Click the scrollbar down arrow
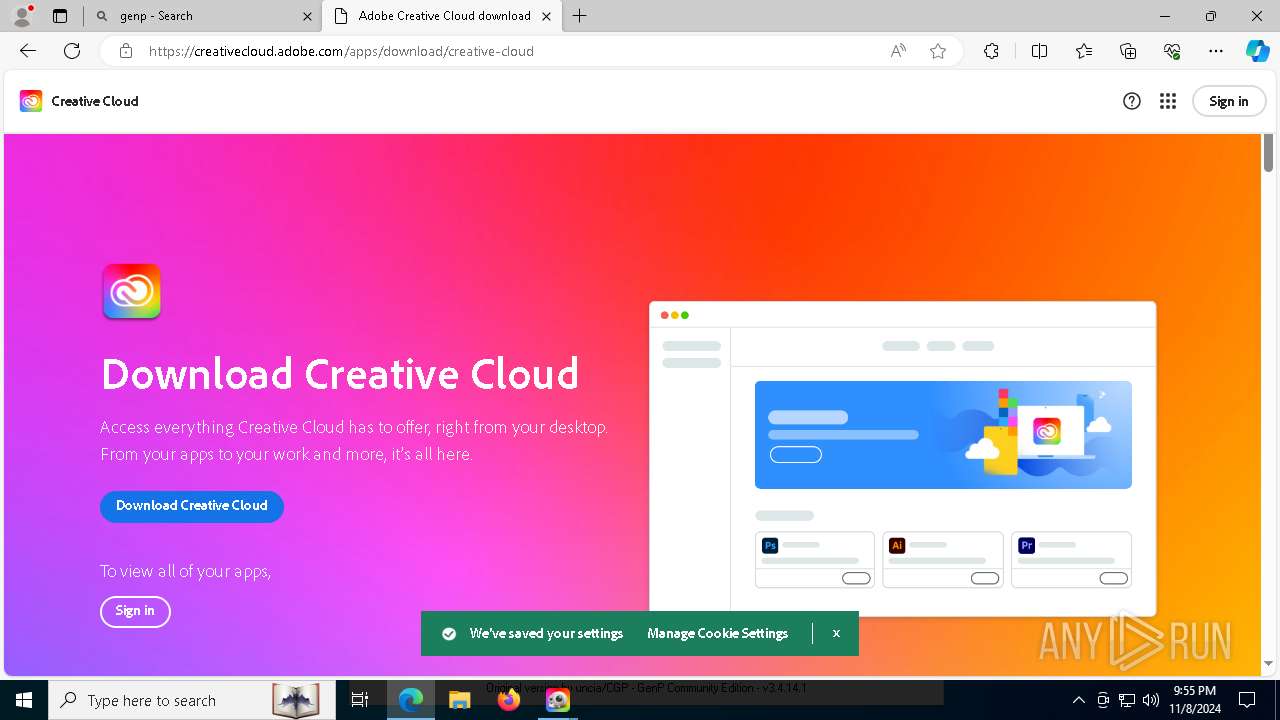Image resolution: width=1280 pixels, height=720 pixels. click(x=1268, y=664)
